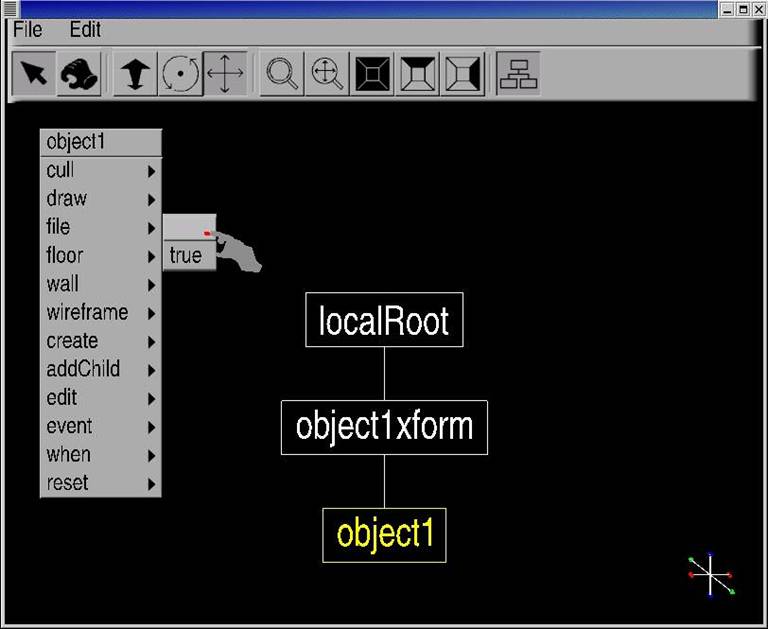Image resolution: width=768 pixels, height=629 pixels.
Task: Expand the when submenu arrow
Action: tap(152, 456)
